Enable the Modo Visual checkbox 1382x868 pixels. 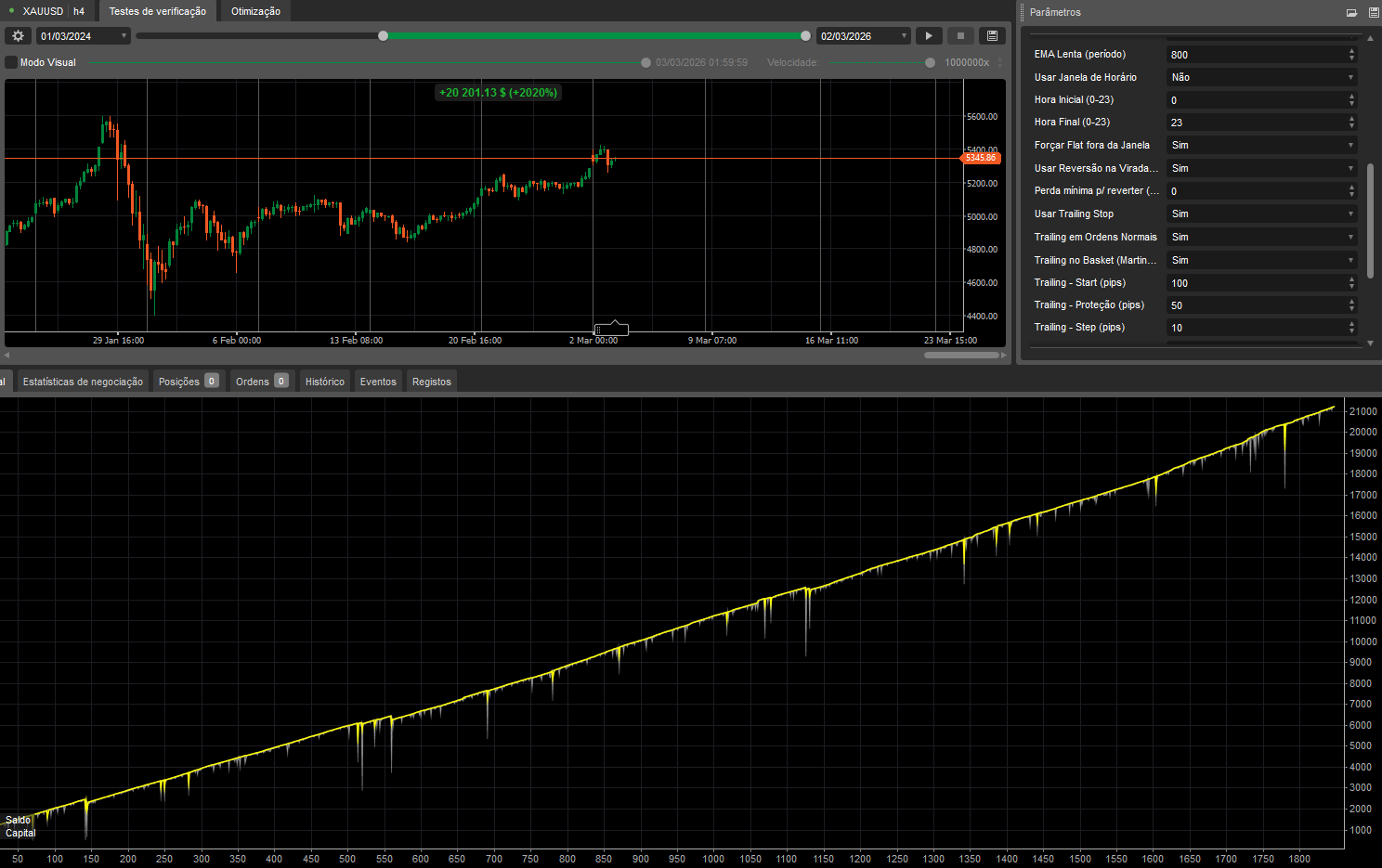click(x=11, y=62)
